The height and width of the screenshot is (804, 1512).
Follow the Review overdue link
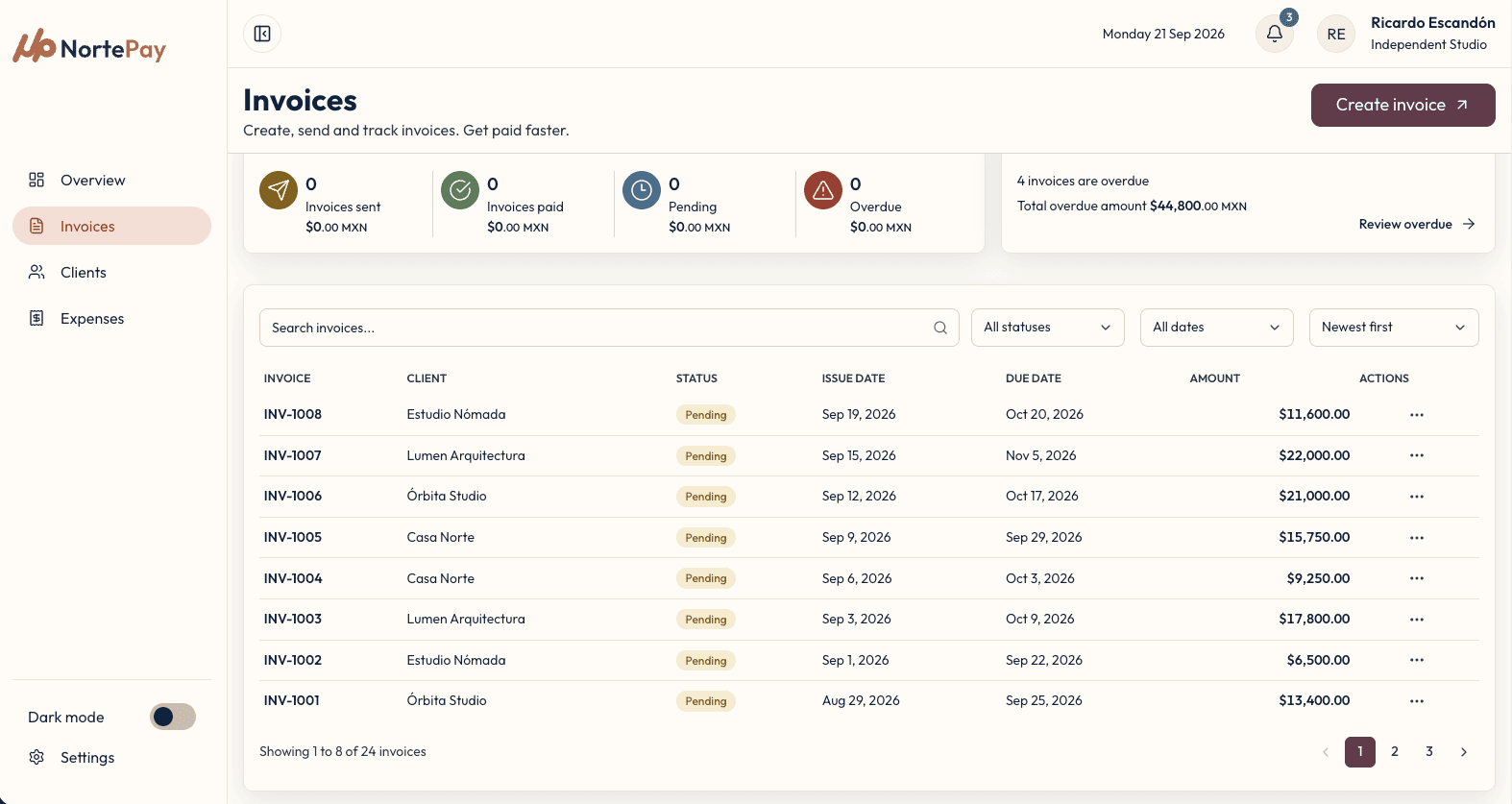point(1417,224)
